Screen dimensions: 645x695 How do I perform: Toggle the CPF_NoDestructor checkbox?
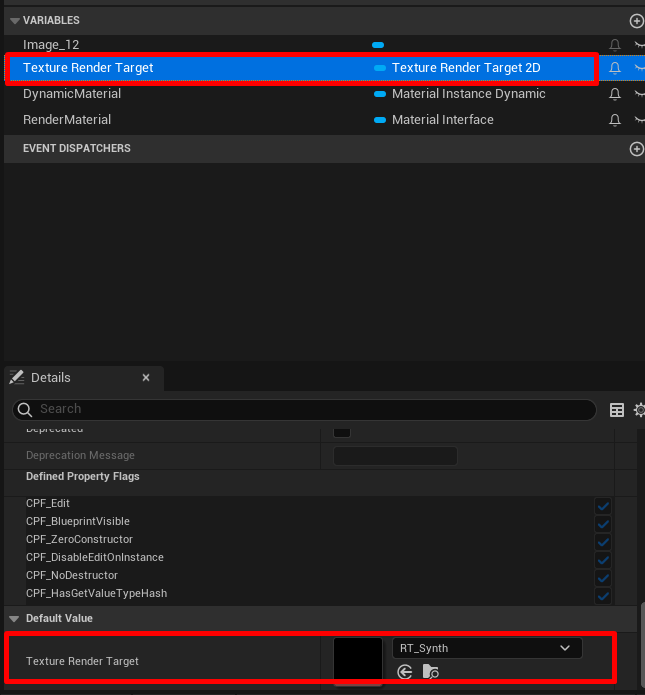603,578
